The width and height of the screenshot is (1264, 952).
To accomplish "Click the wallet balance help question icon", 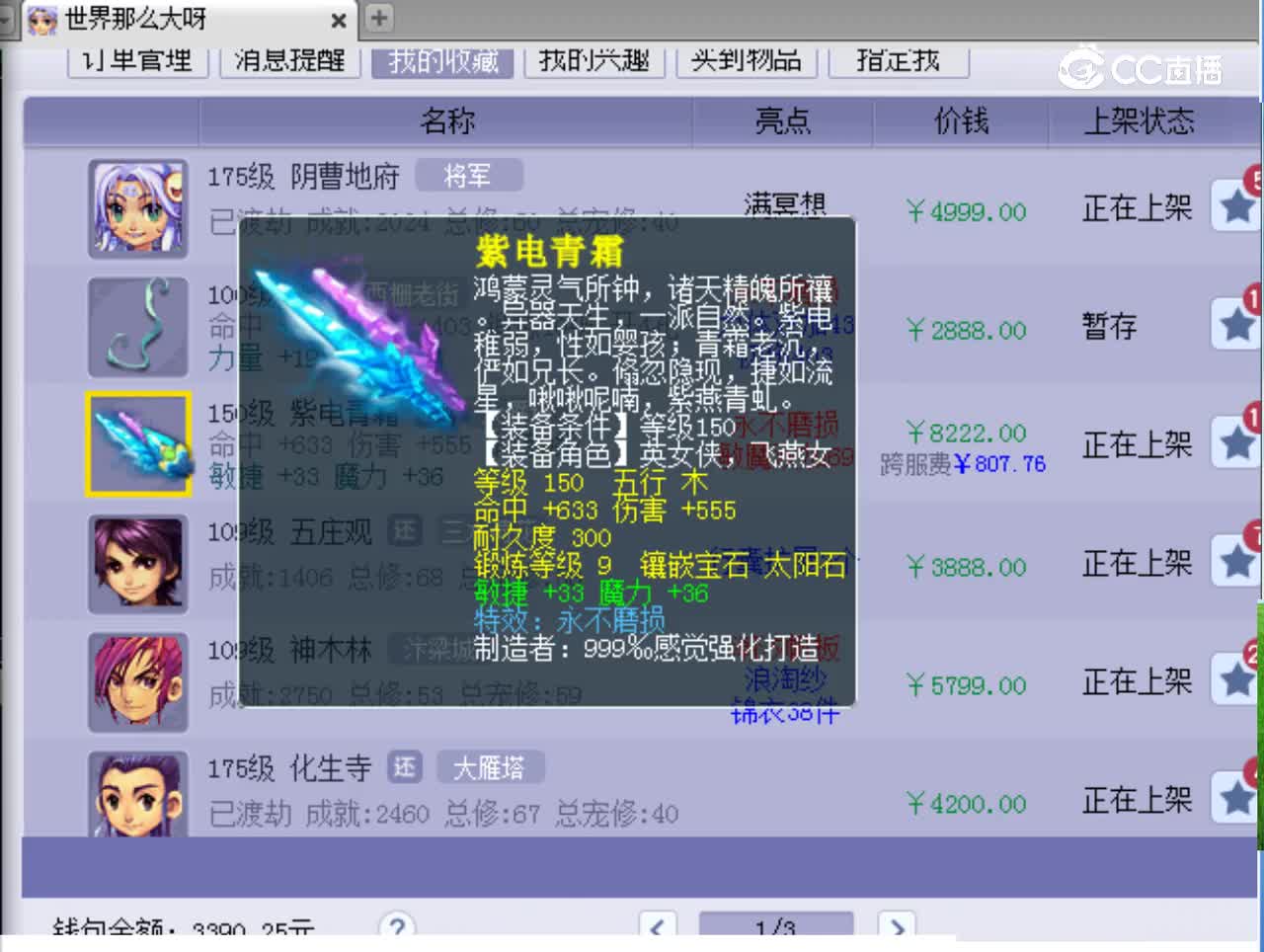I will [397, 925].
